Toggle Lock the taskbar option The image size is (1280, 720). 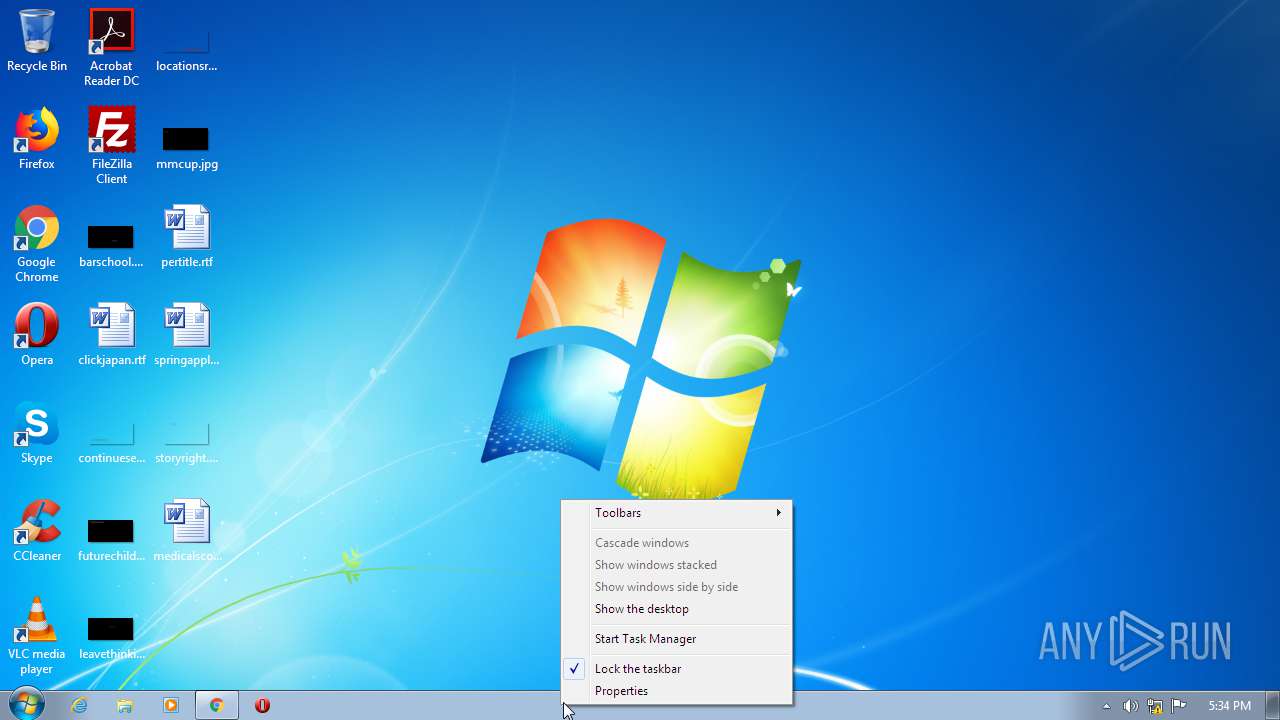tap(677, 669)
